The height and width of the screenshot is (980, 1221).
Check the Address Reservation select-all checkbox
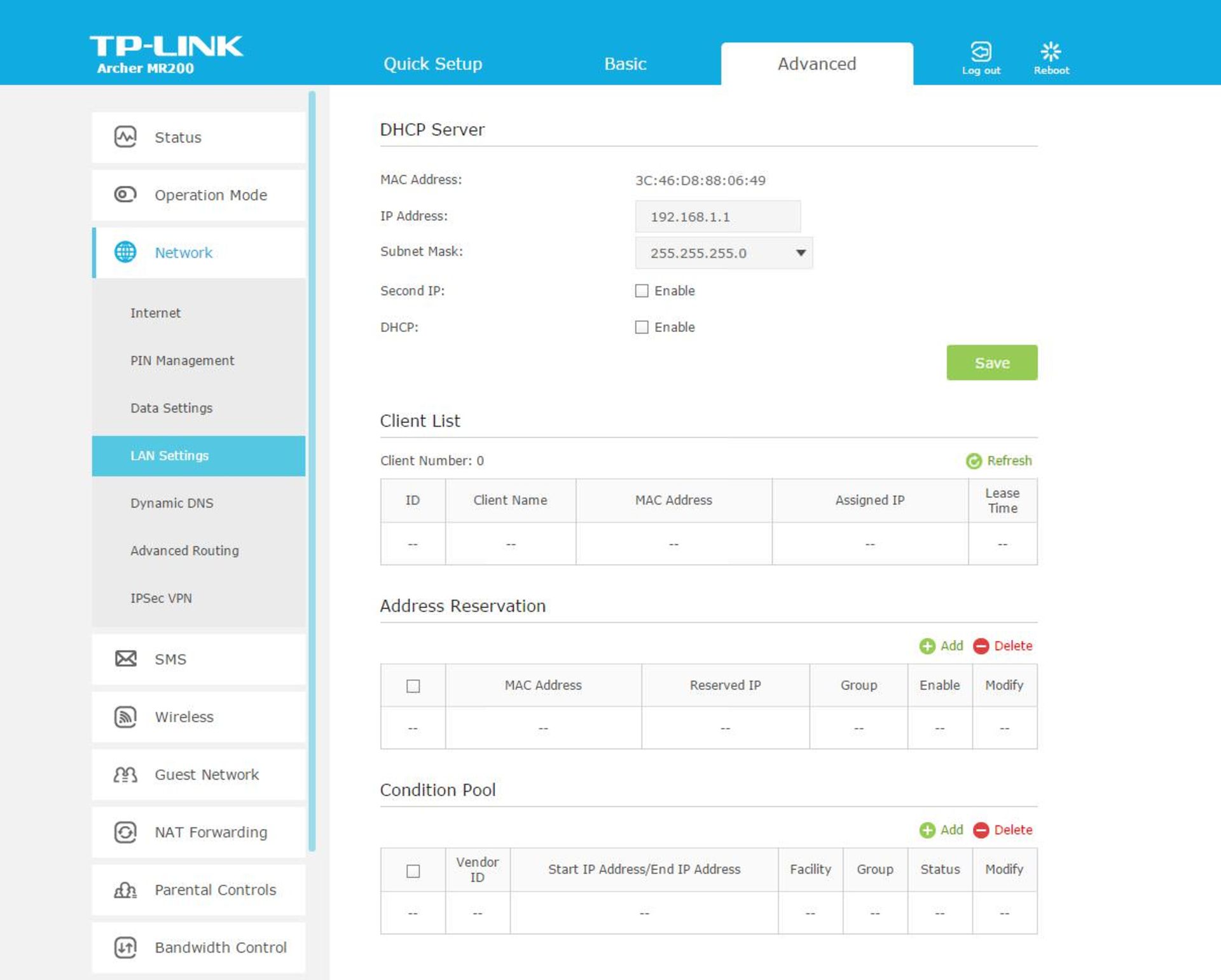(413, 686)
